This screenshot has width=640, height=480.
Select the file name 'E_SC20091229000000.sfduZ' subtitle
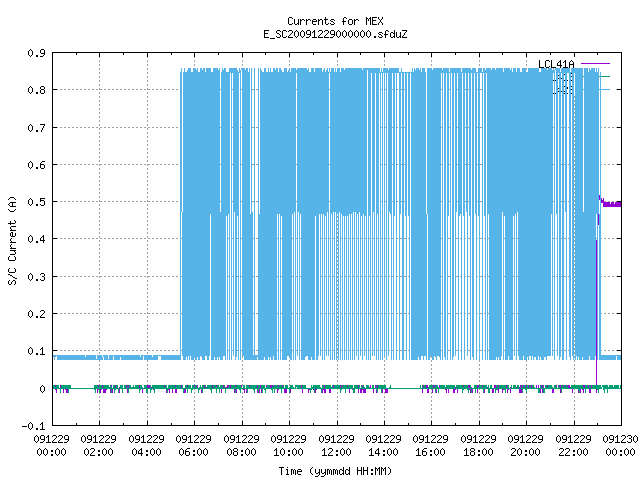click(x=335, y=34)
